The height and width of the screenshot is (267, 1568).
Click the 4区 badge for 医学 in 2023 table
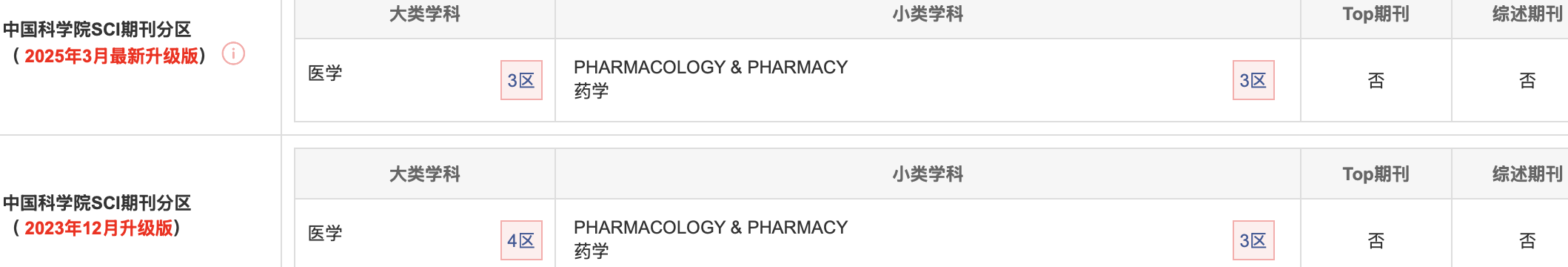pyautogui.click(x=521, y=240)
